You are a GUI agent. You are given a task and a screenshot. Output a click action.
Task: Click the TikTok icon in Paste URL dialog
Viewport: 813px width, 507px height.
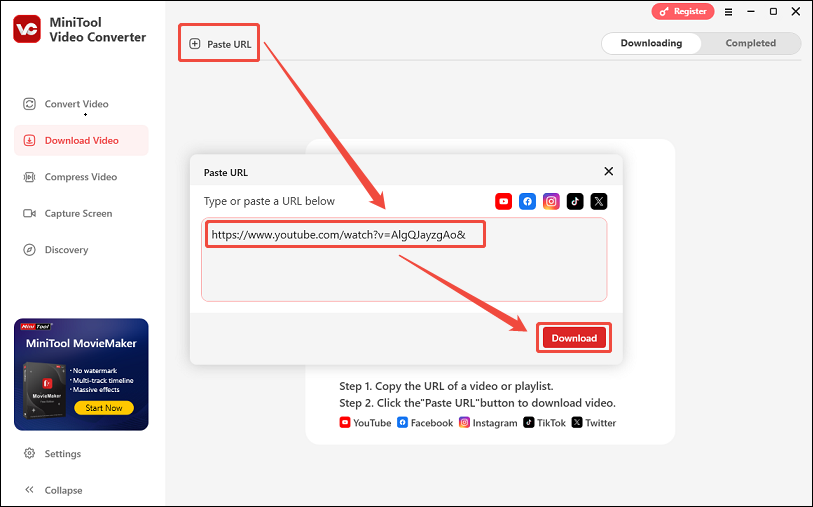[x=575, y=201]
